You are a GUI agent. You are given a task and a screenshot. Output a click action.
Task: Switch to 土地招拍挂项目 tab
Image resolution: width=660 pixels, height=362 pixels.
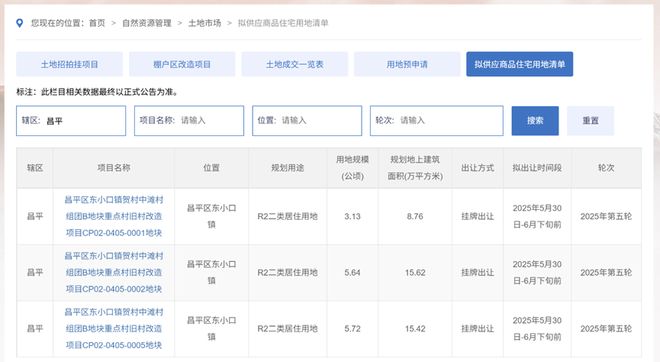[69, 64]
